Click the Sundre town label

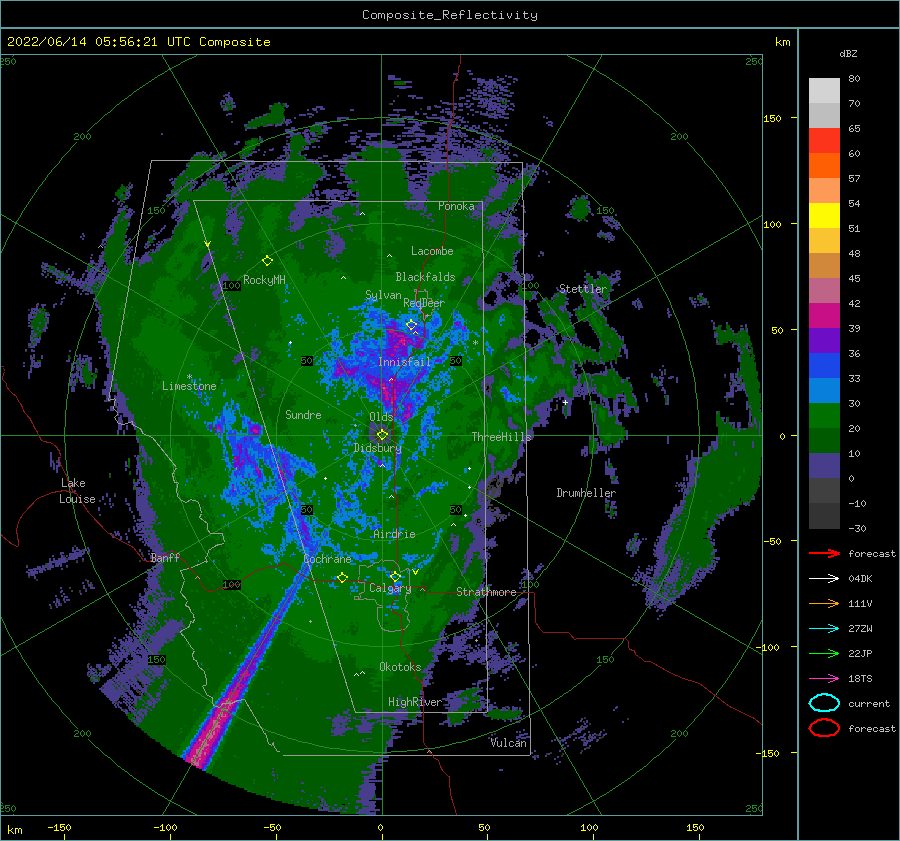point(303,414)
